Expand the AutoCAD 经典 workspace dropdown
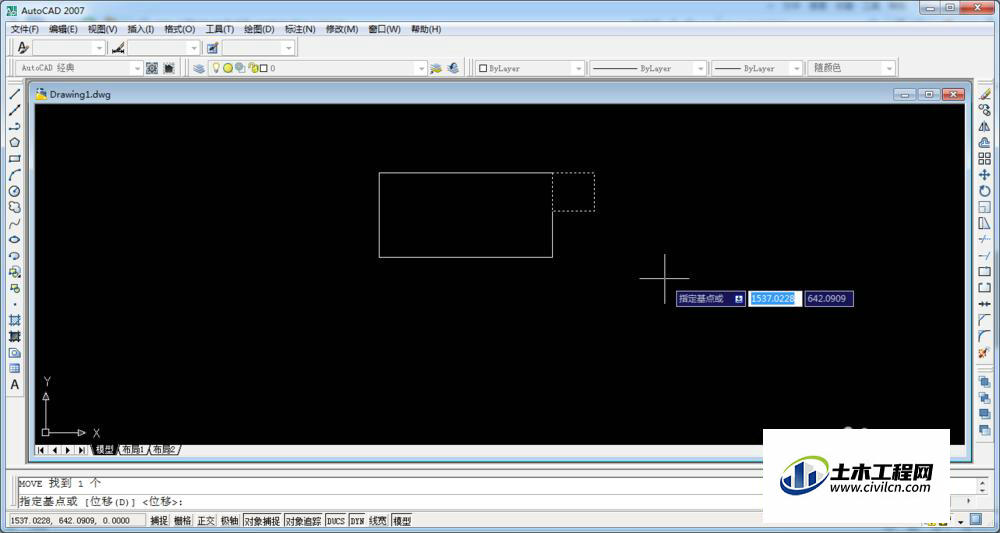The image size is (1000, 533). [x=136, y=68]
